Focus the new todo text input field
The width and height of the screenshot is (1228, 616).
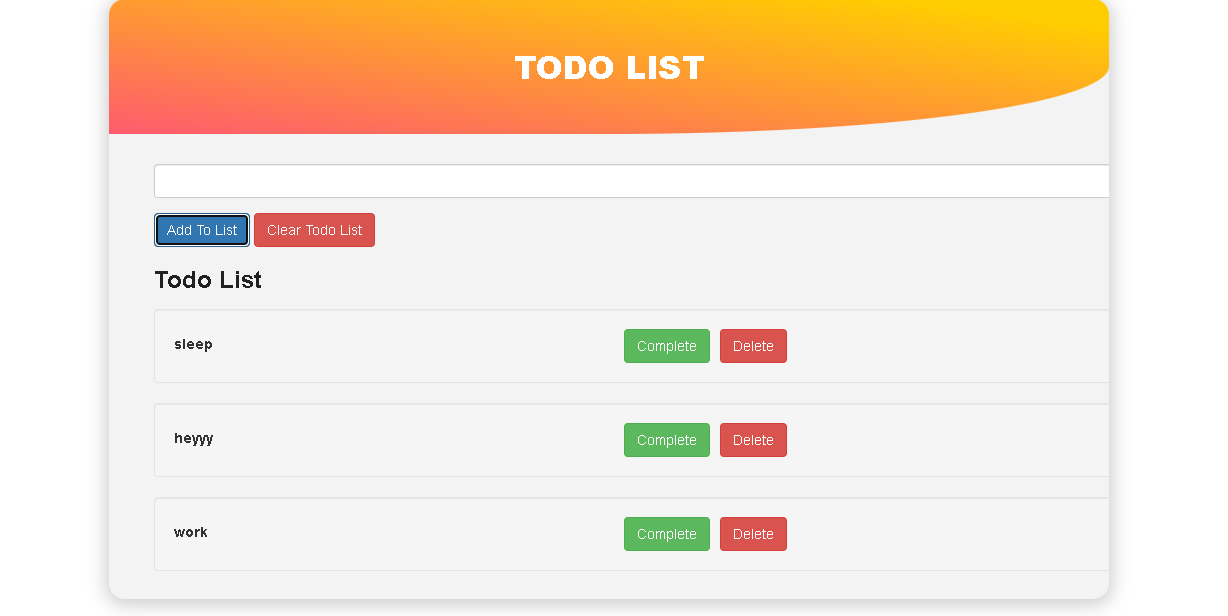point(632,181)
